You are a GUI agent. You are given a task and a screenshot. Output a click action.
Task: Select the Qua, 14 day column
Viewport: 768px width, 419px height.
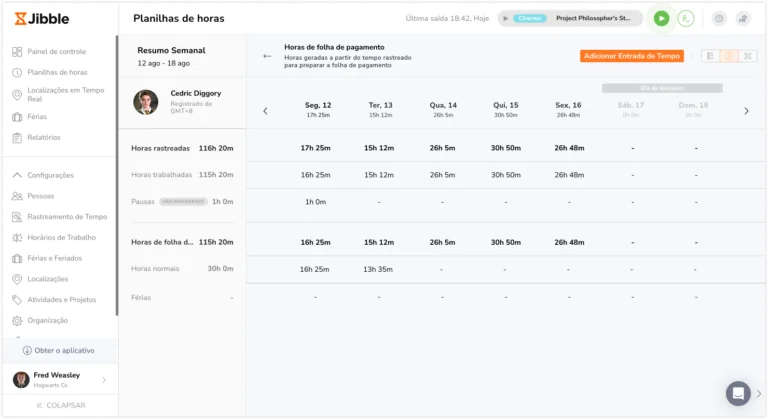(443, 109)
